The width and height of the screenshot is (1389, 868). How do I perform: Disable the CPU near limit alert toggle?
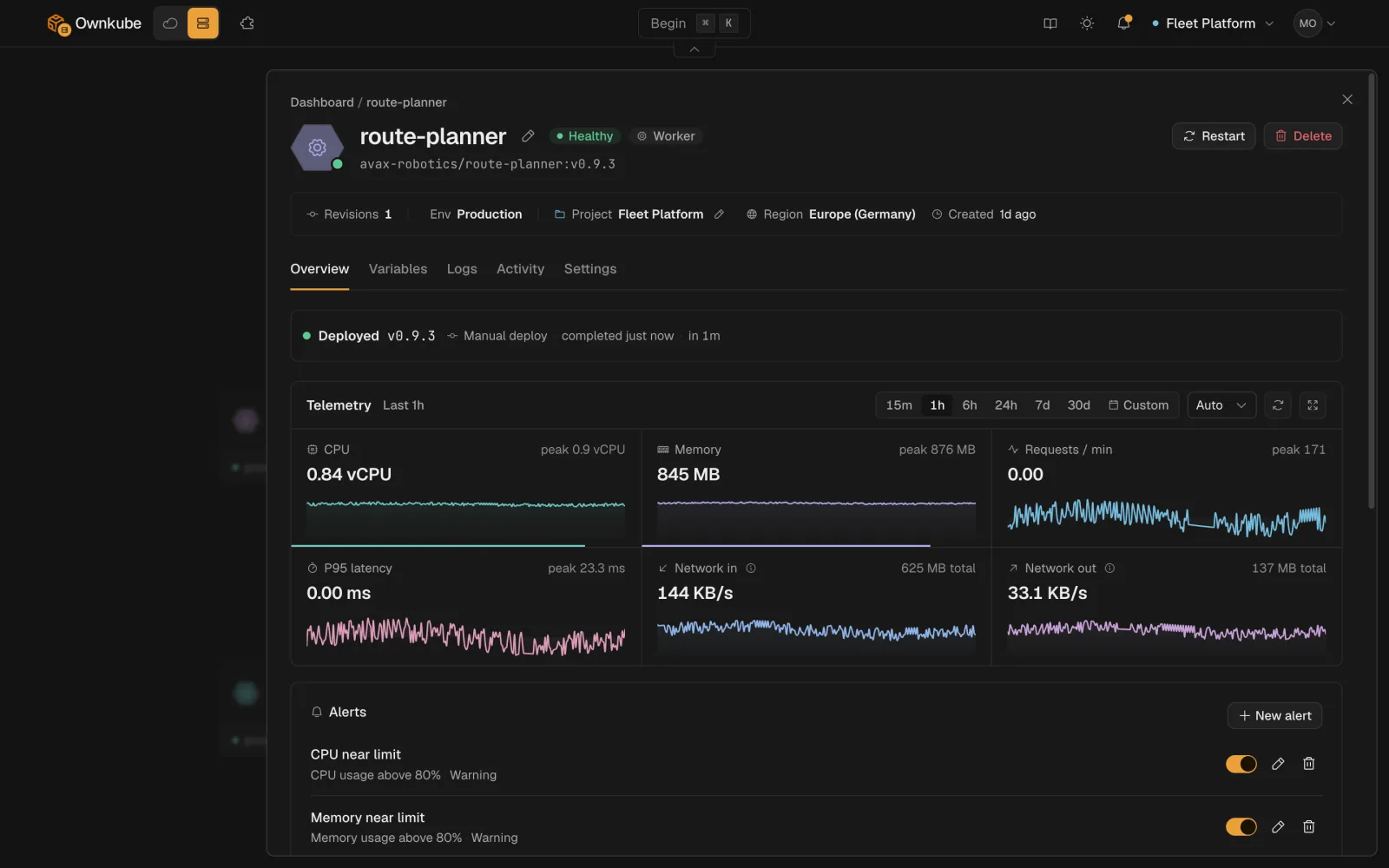pyautogui.click(x=1241, y=764)
